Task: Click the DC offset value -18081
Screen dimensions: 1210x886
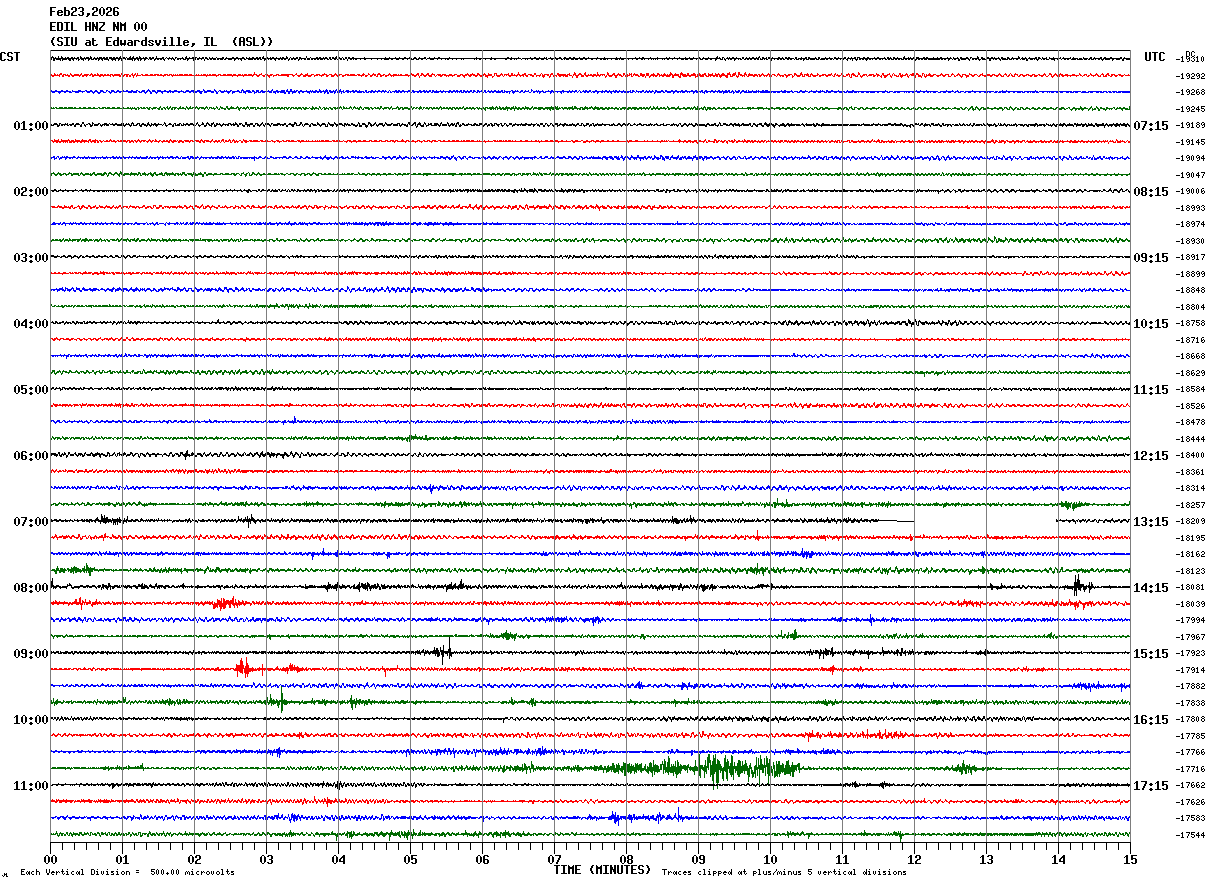Action: coord(1191,588)
